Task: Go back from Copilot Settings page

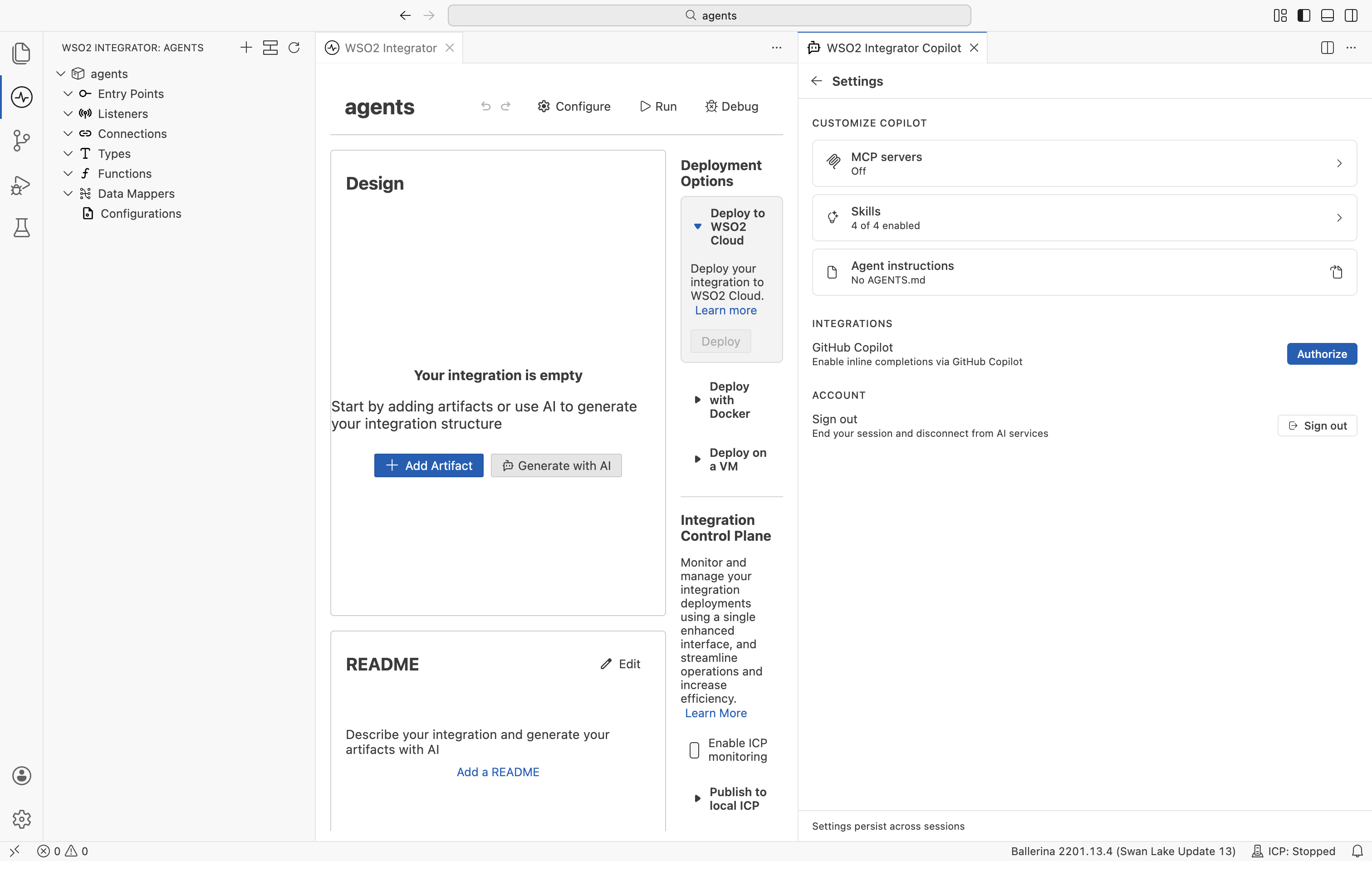Action: pyautogui.click(x=817, y=81)
